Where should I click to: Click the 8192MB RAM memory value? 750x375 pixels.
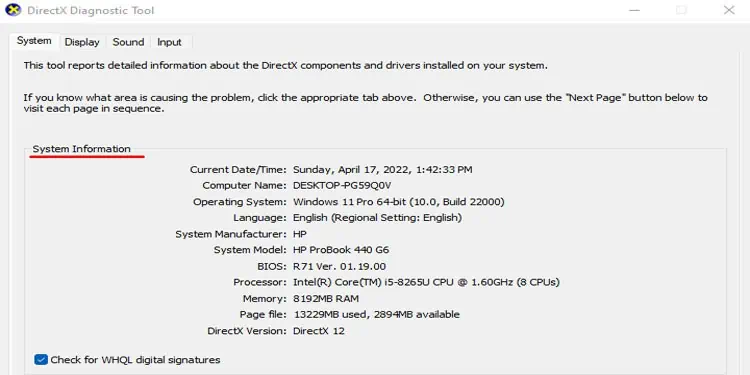(326, 298)
